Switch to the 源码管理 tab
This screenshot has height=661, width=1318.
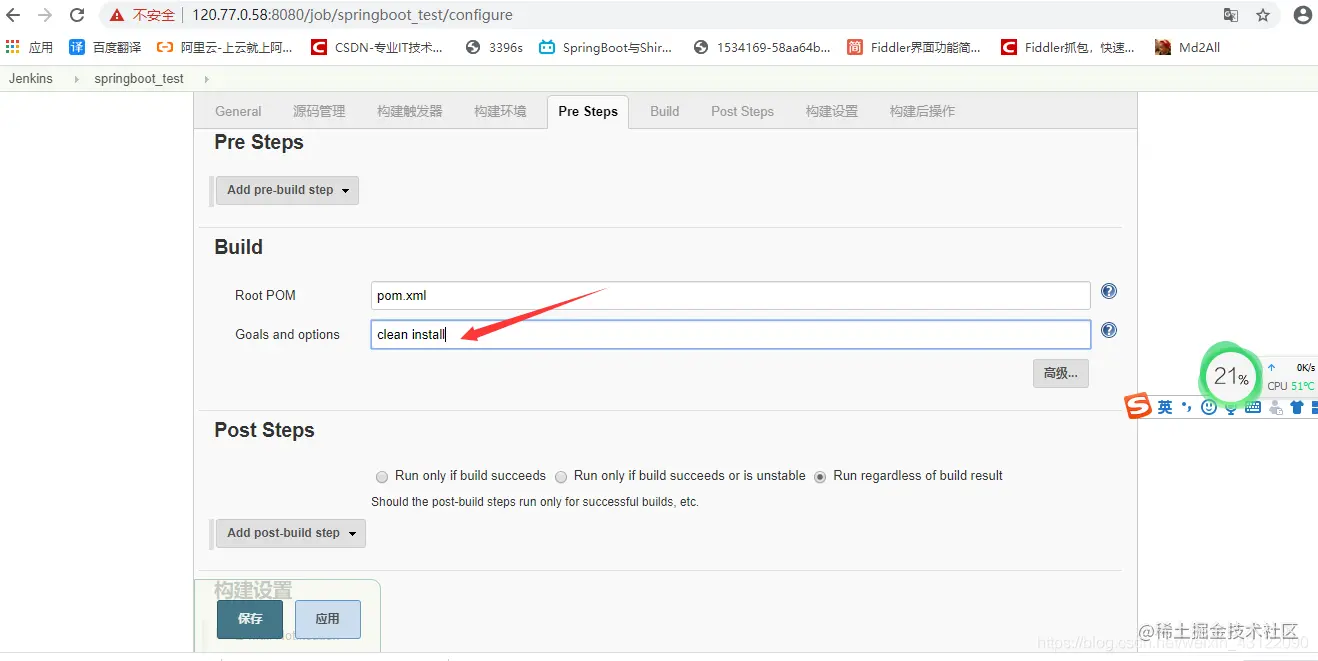319,111
